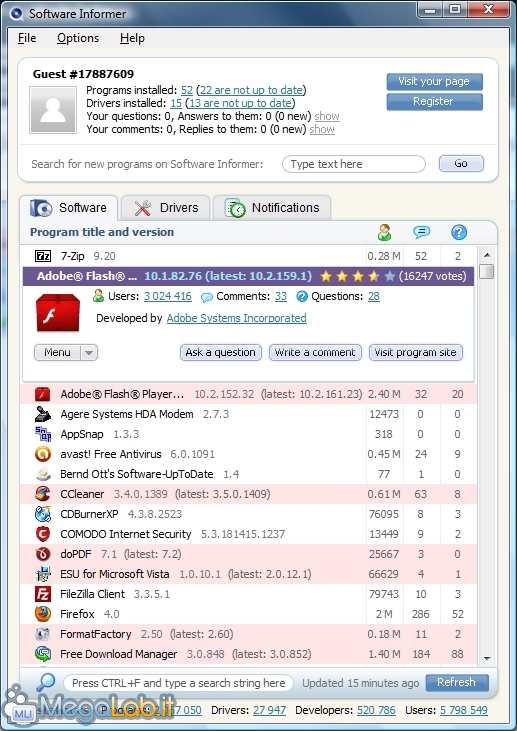Select the CDBurnerXP 4.3.8.2523 row text

[x=121, y=514]
